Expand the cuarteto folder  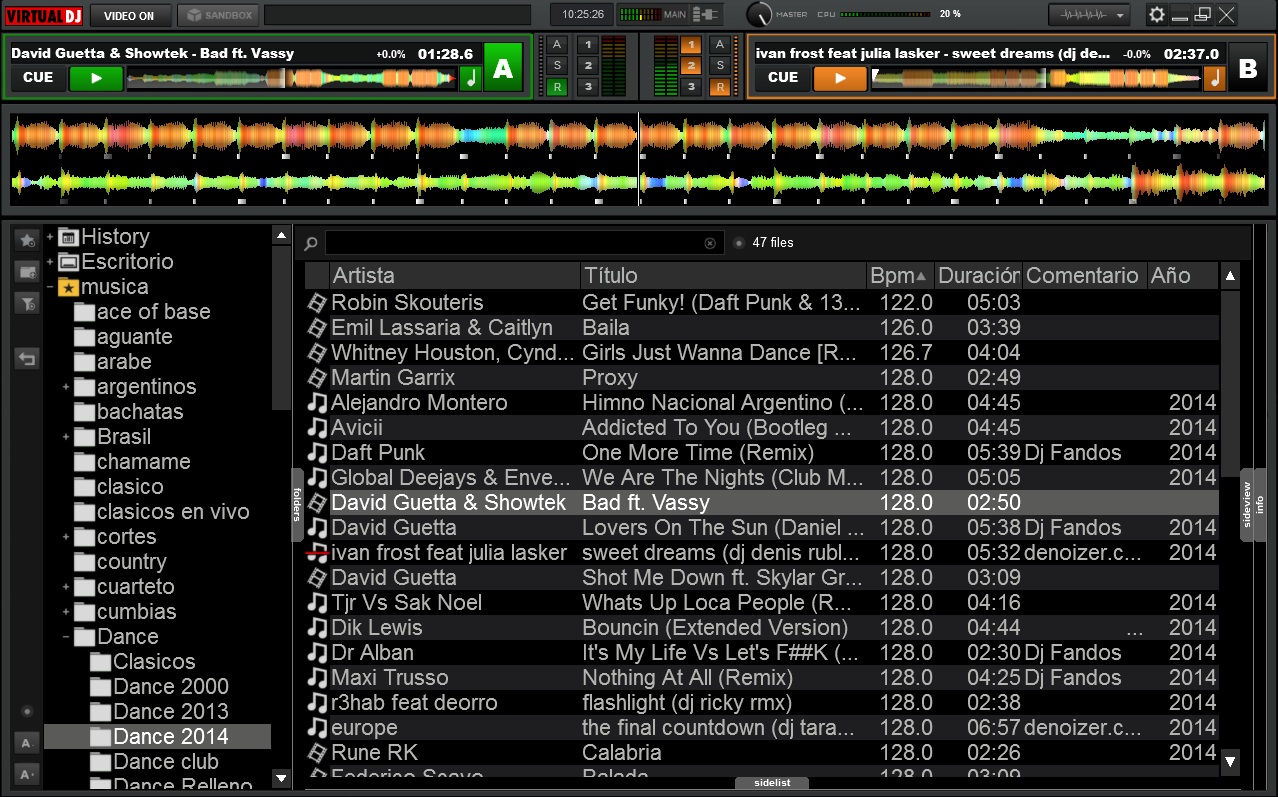coord(66,587)
